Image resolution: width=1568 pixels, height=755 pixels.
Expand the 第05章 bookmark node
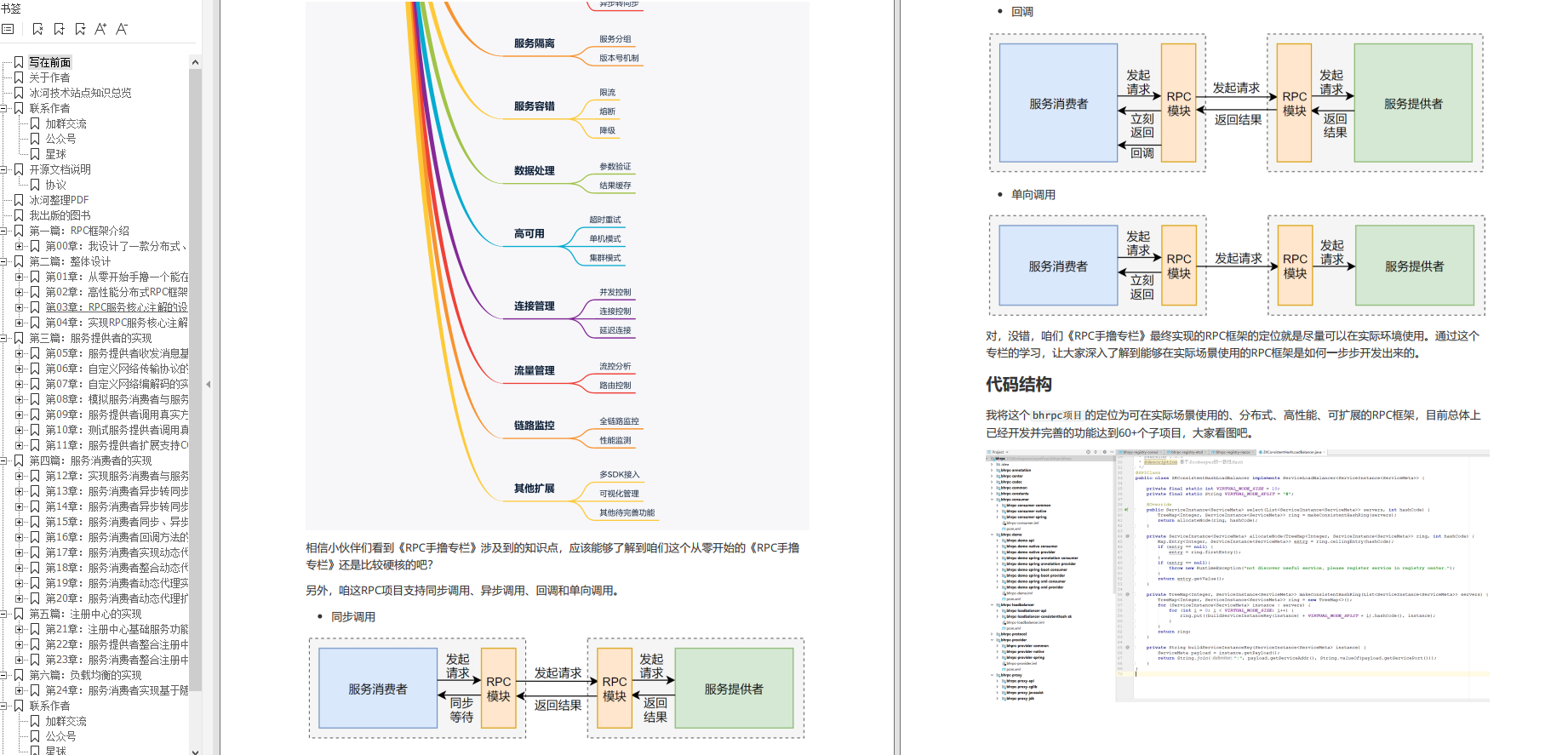click(19, 353)
